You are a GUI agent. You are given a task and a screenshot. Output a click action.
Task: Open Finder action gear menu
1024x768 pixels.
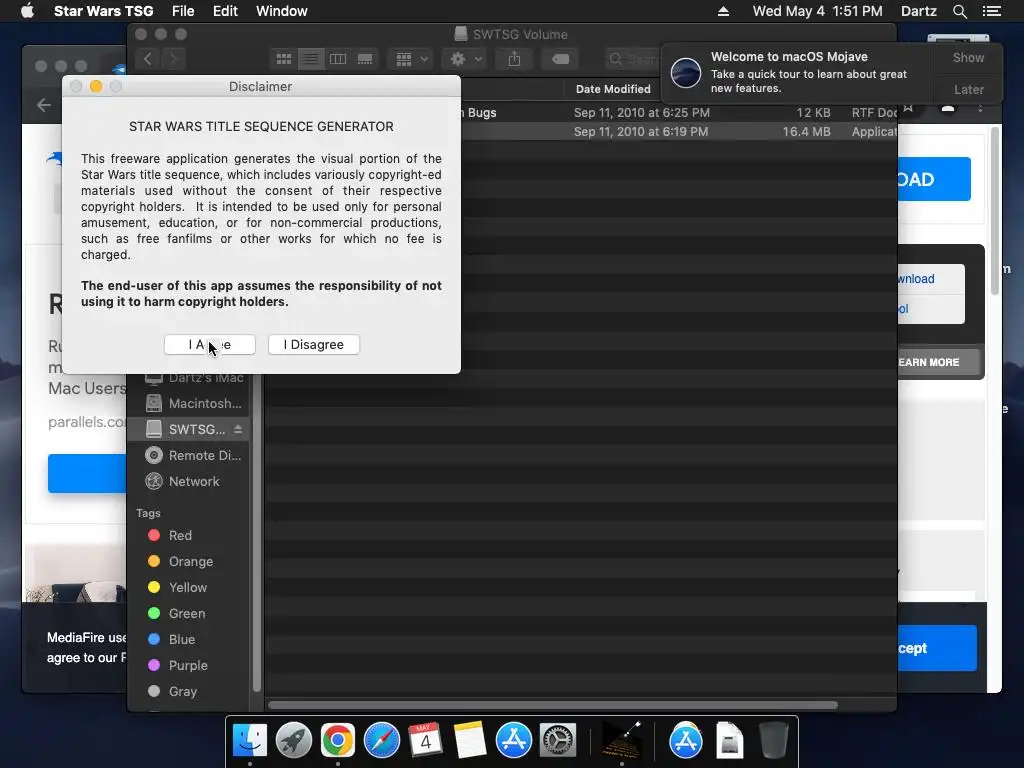tap(466, 59)
